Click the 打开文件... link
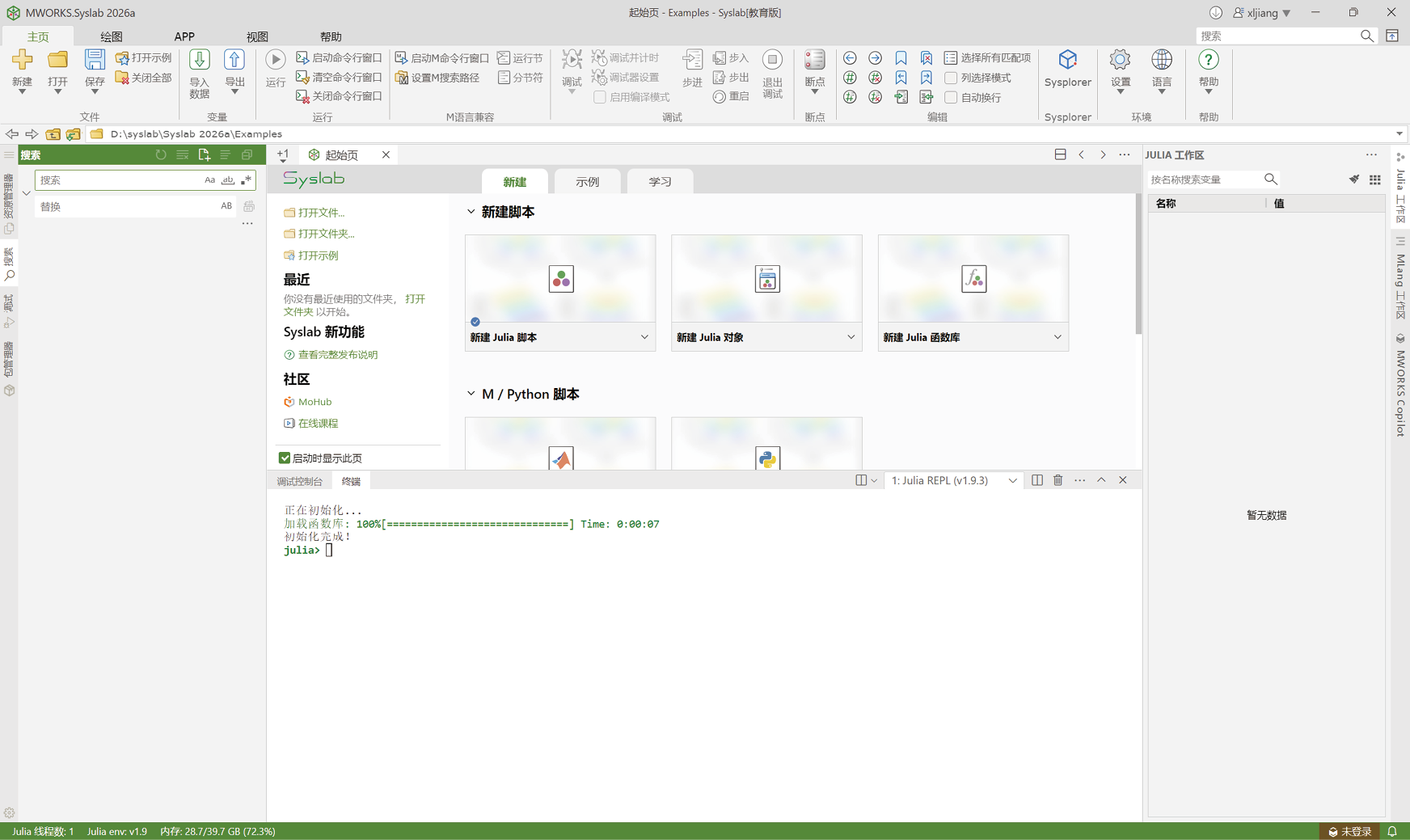Image resolution: width=1410 pixels, height=840 pixels. 321,213
